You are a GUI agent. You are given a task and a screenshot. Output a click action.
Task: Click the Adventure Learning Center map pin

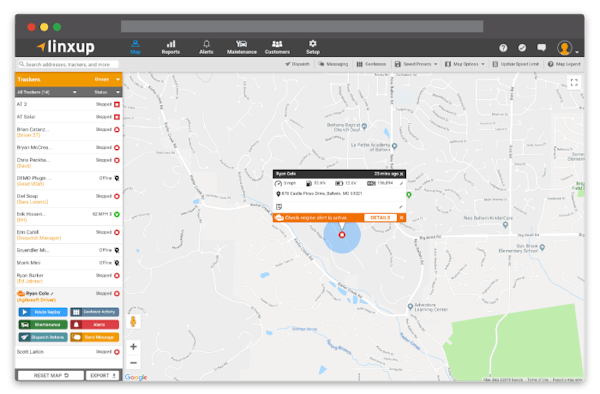pyautogui.click(x=410, y=307)
